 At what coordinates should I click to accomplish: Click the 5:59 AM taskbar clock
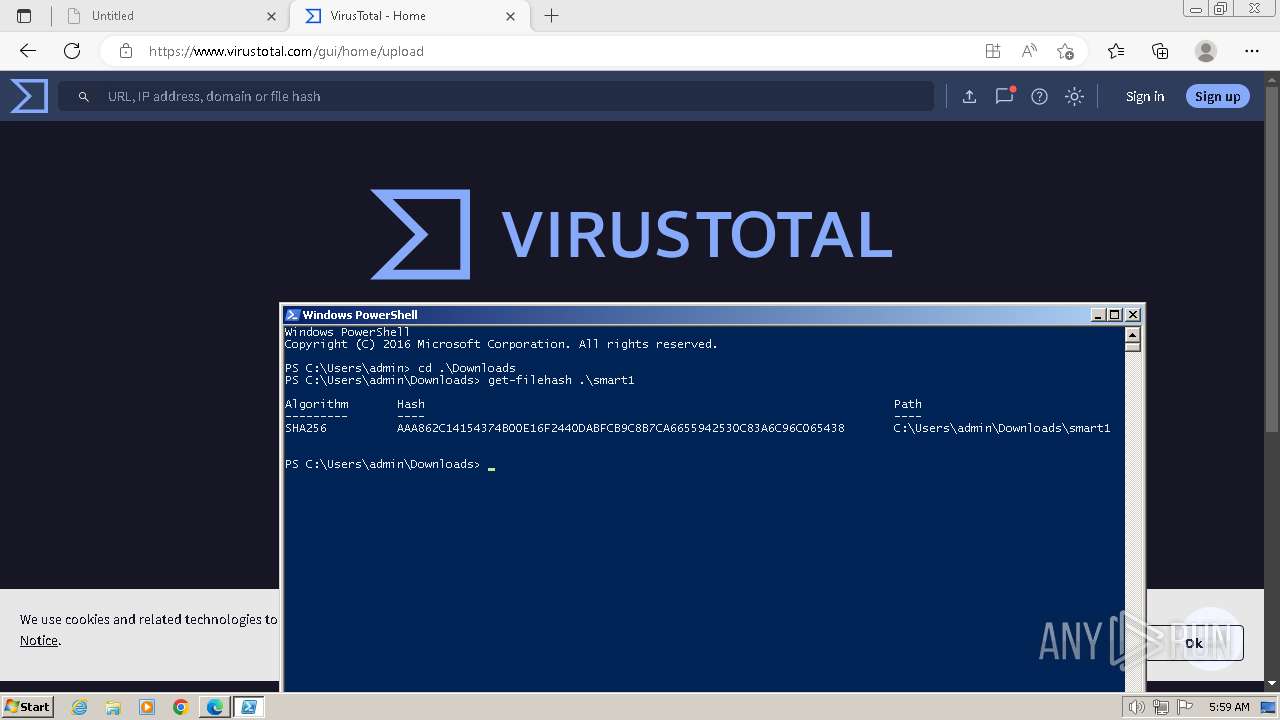[x=1229, y=707]
